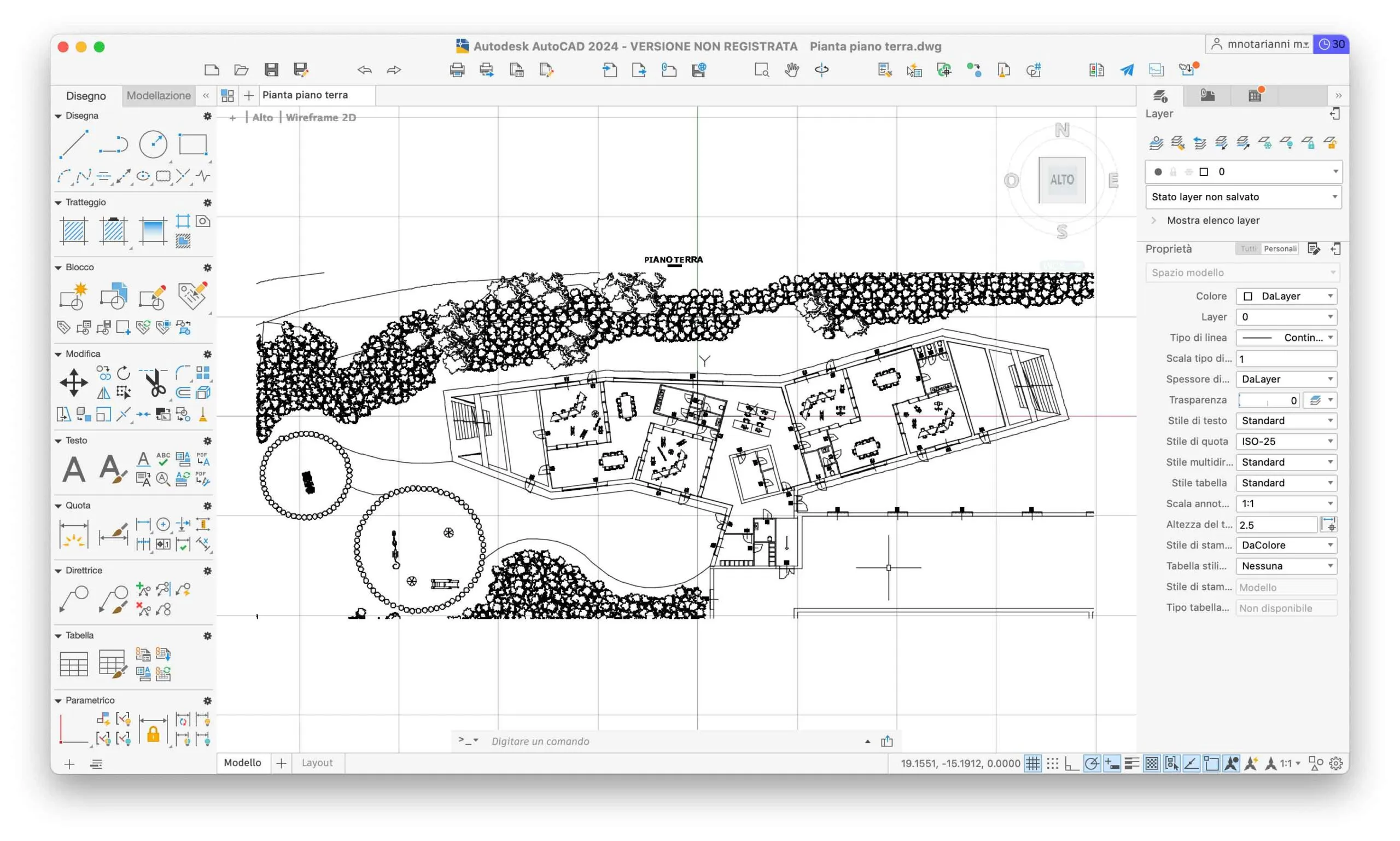Switch to the Modellazione tab
The height and width of the screenshot is (841, 1400).
tap(159, 95)
